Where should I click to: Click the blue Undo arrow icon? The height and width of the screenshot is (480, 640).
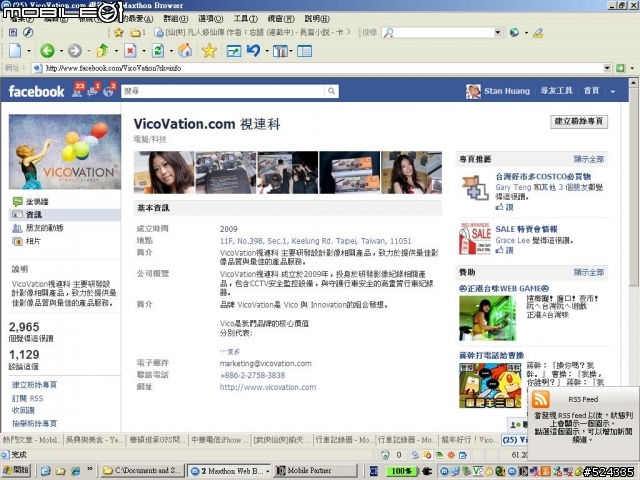click(x=253, y=51)
